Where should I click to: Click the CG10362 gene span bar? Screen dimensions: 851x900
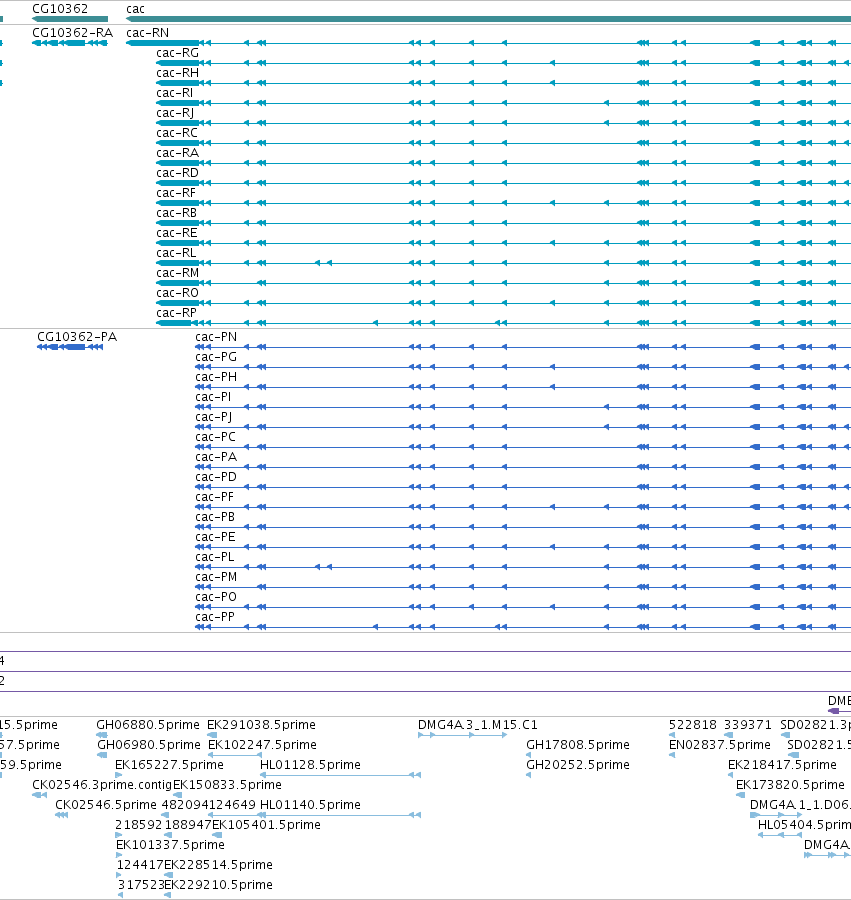(70, 19)
